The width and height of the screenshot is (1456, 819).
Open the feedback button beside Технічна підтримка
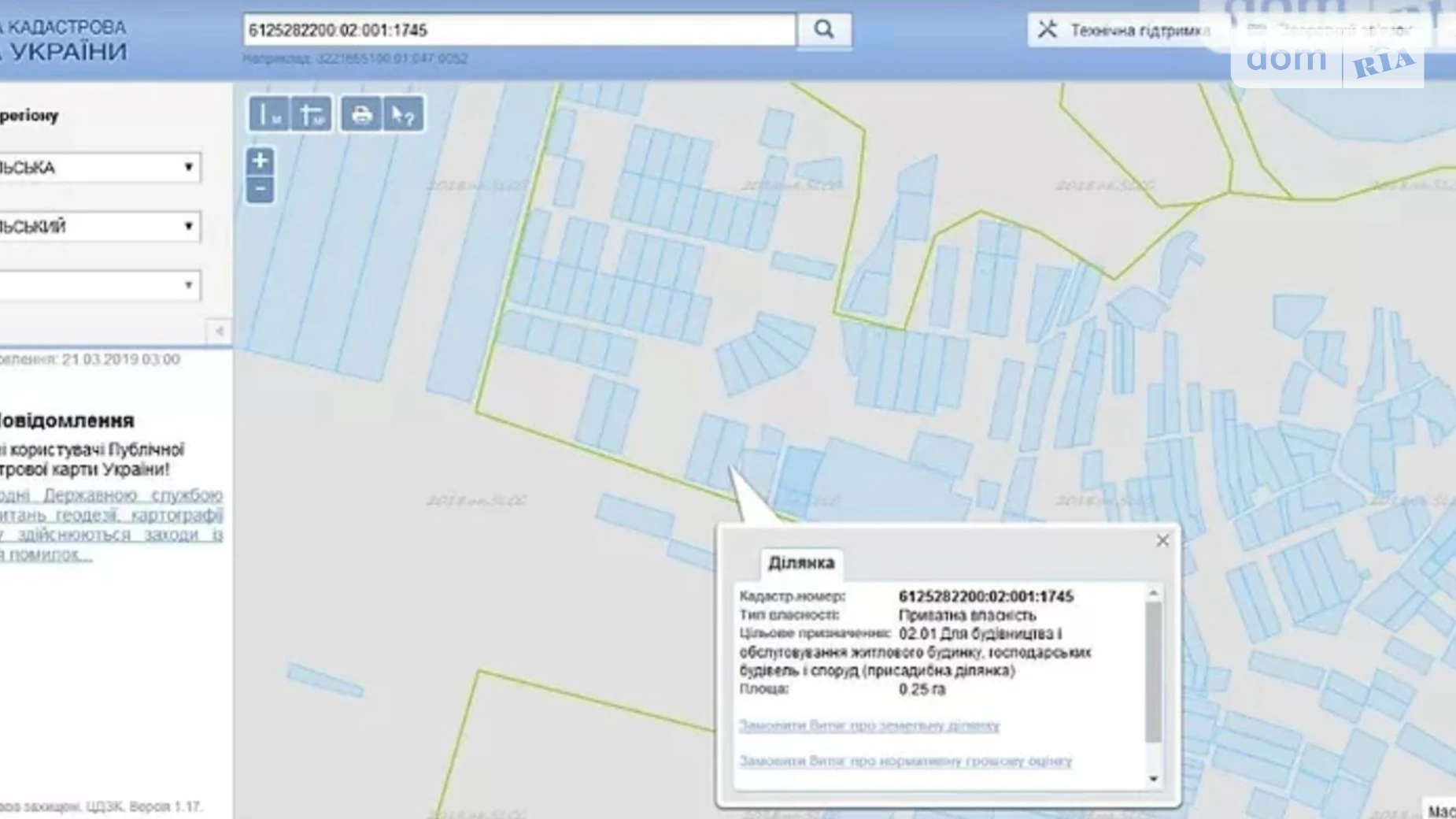coord(1330,31)
